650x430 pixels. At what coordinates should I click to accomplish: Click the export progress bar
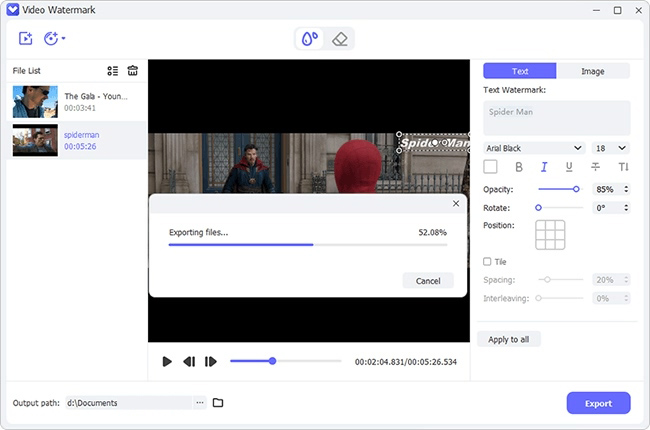coord(308,245)
